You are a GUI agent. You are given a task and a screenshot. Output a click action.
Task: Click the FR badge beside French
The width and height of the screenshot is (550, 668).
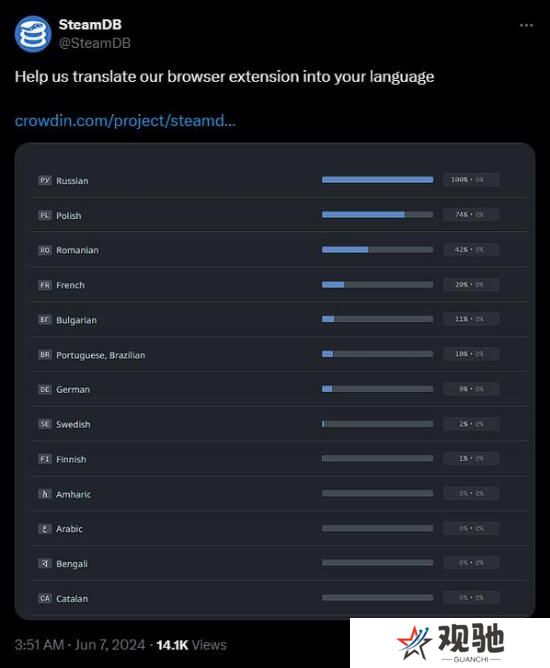[45, 285]
